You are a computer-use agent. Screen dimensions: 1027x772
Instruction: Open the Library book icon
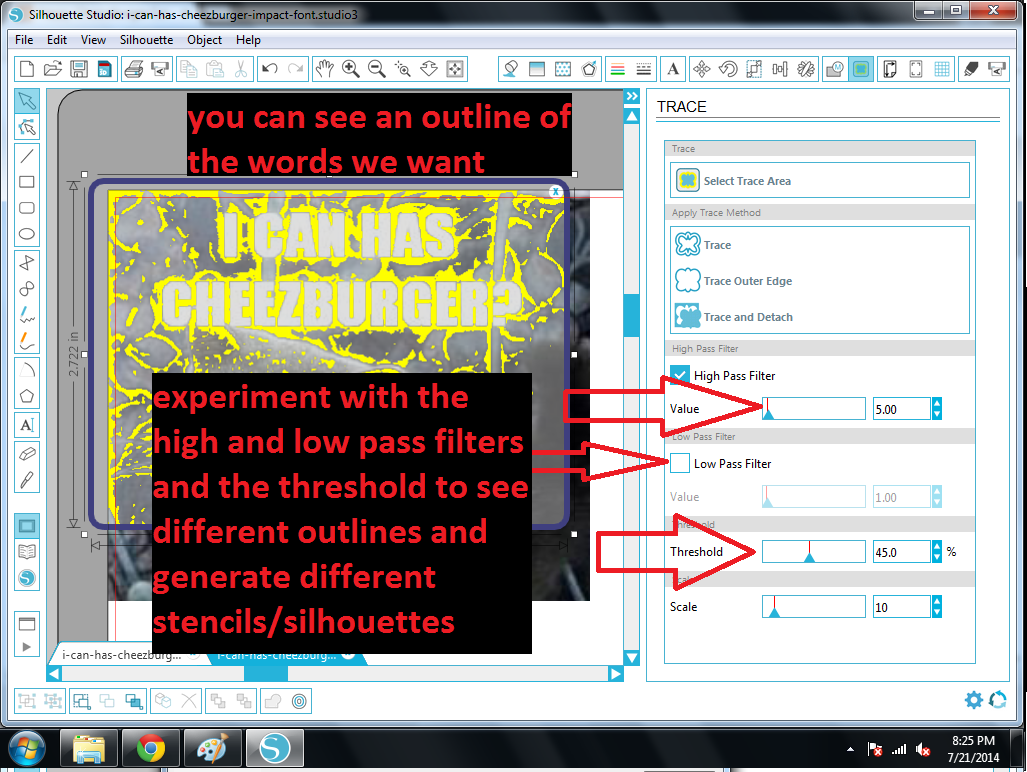coord(27,552)
